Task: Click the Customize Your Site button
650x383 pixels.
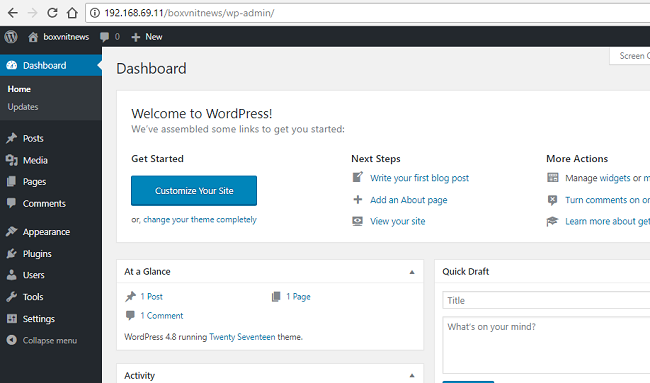Action: click(194, 191)
